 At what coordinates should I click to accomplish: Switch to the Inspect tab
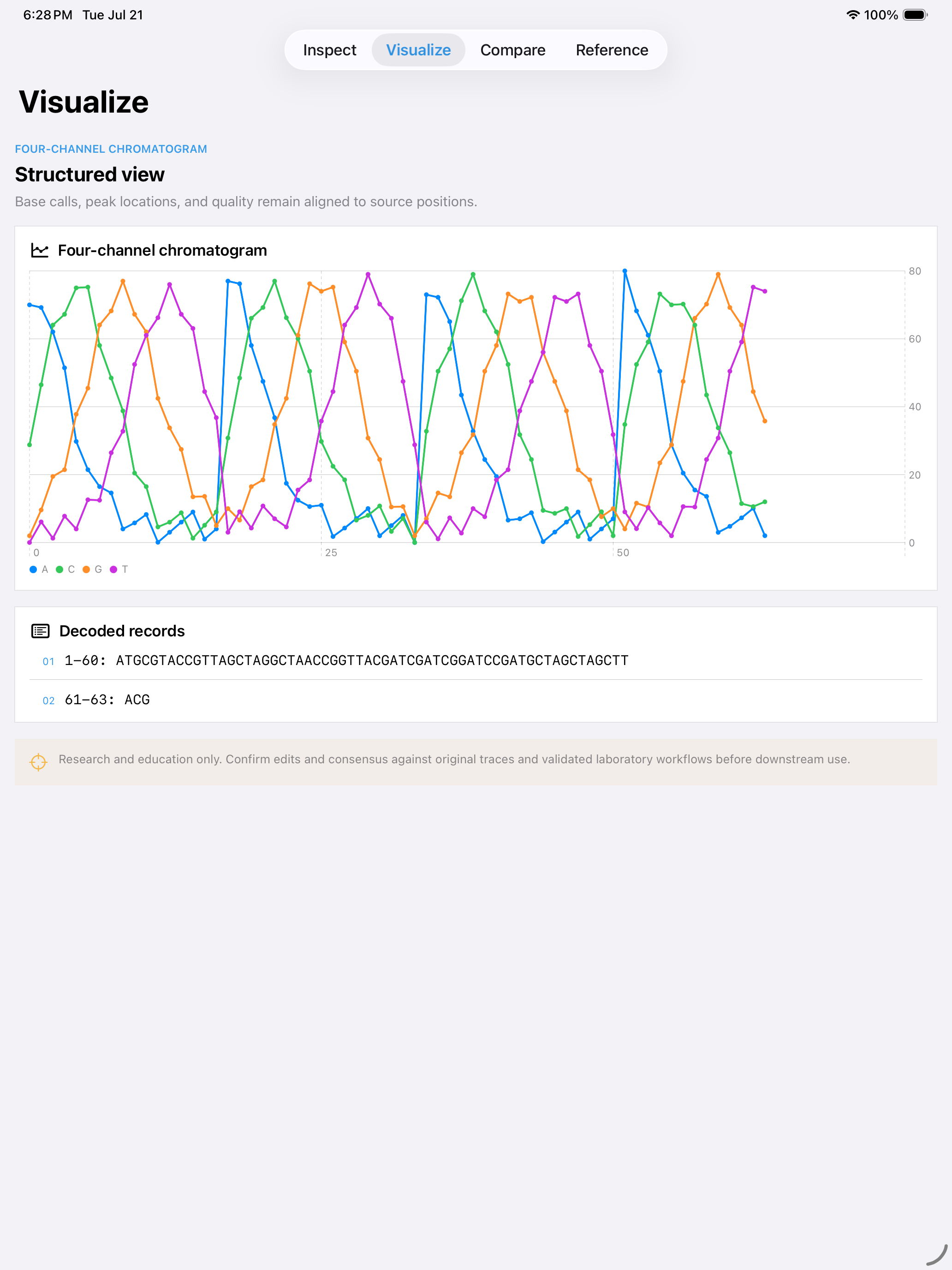[329, 50]
